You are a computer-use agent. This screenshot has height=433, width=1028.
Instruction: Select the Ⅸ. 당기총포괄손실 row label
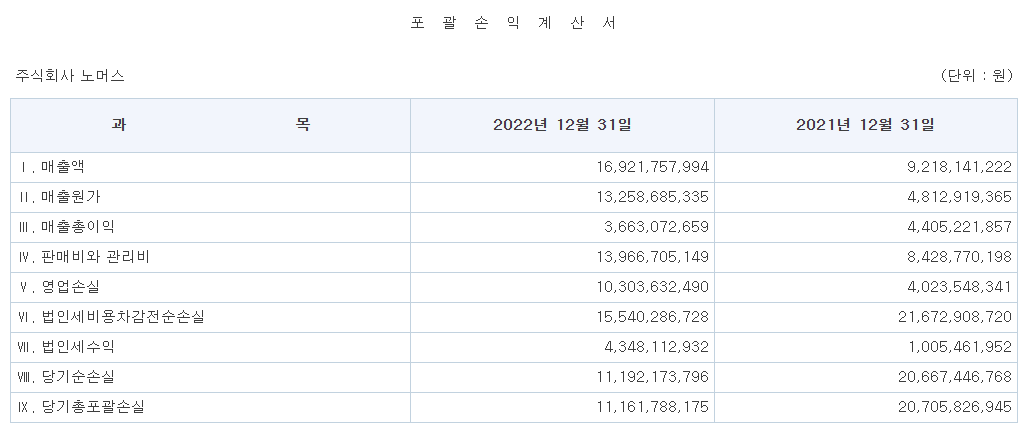tap(81, 407)
